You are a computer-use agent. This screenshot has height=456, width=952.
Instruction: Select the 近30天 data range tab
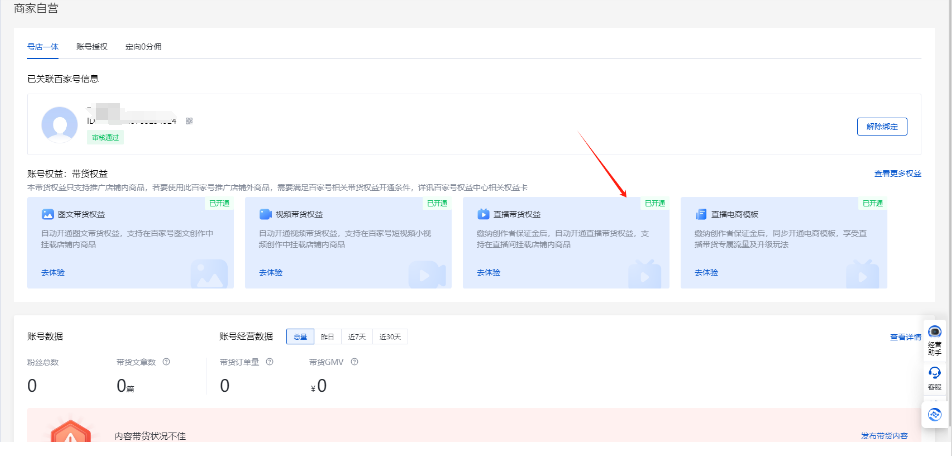[x=390, y=336]
